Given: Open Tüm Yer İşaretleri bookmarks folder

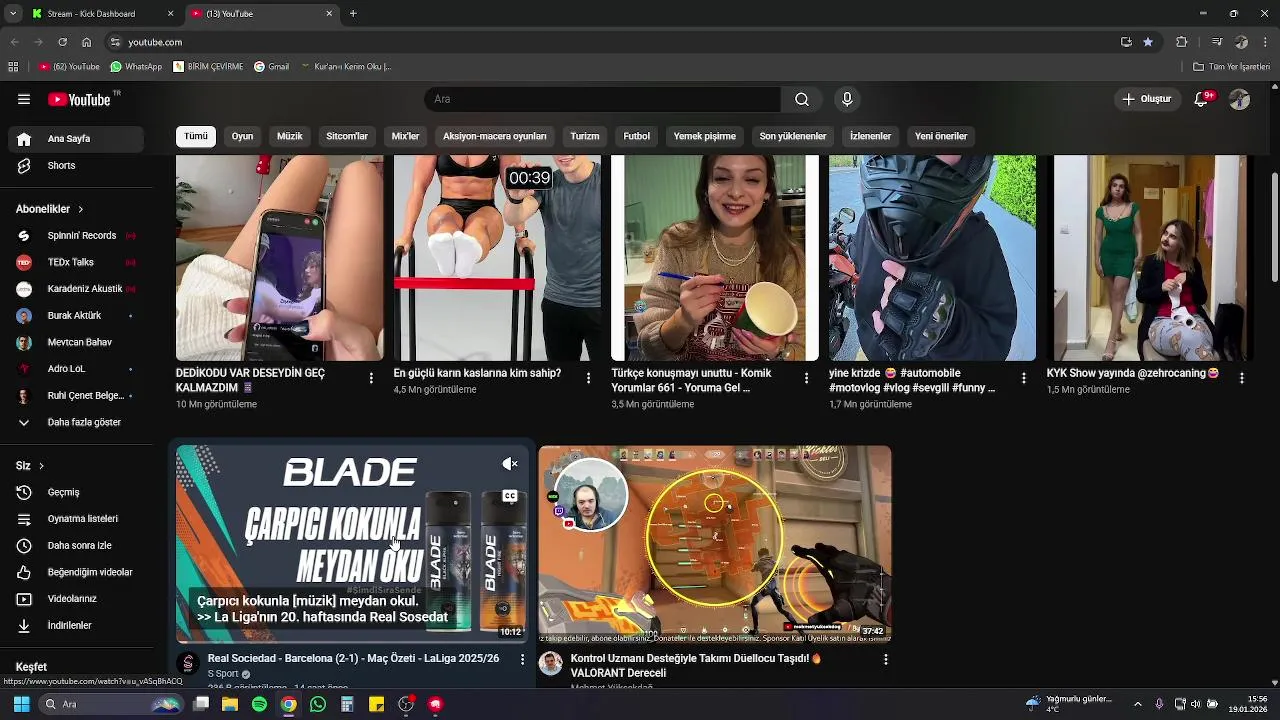Looking at the screenshot, I should pos(1232,67).
